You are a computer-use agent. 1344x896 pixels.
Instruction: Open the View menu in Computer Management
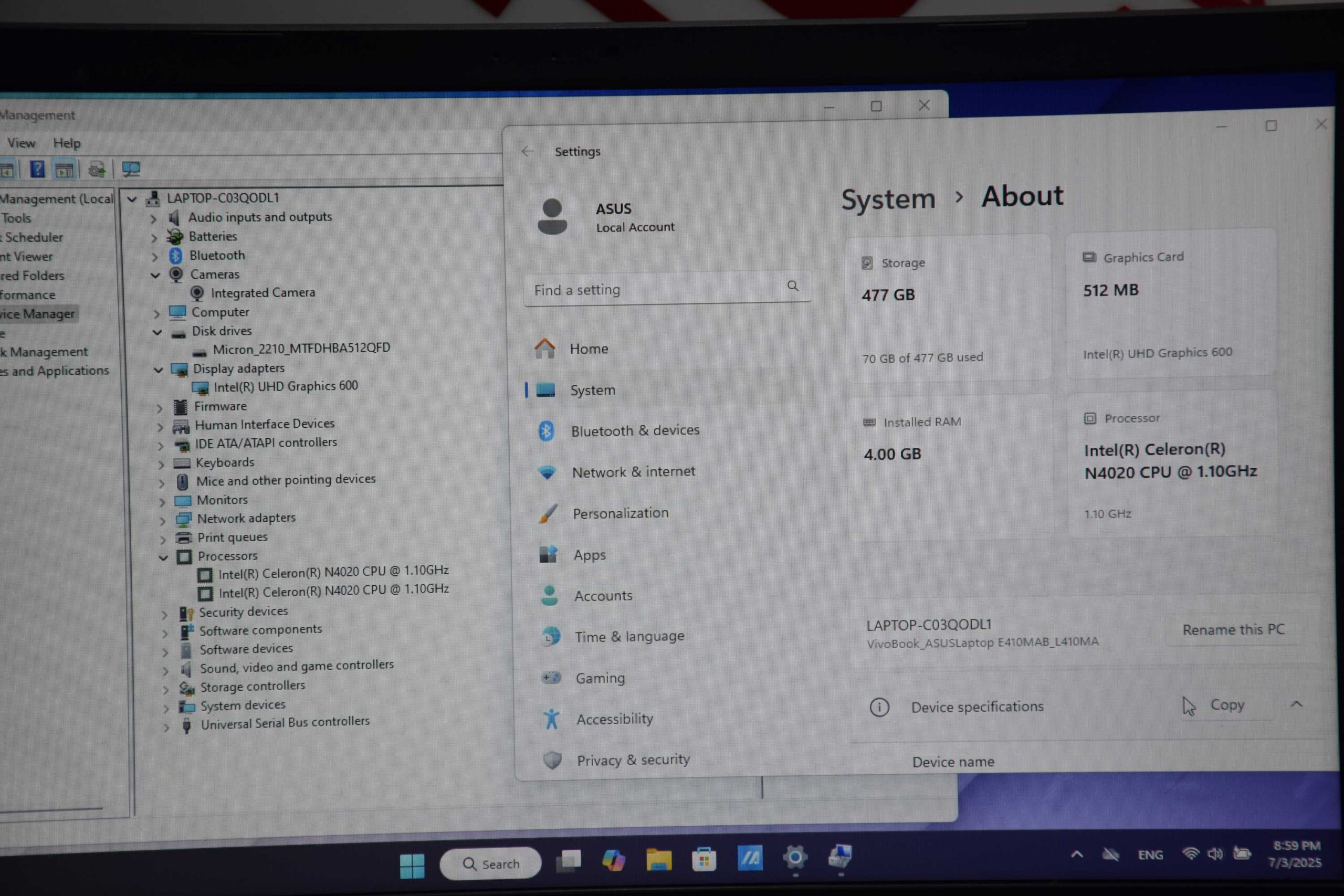(x=21, y=143)
